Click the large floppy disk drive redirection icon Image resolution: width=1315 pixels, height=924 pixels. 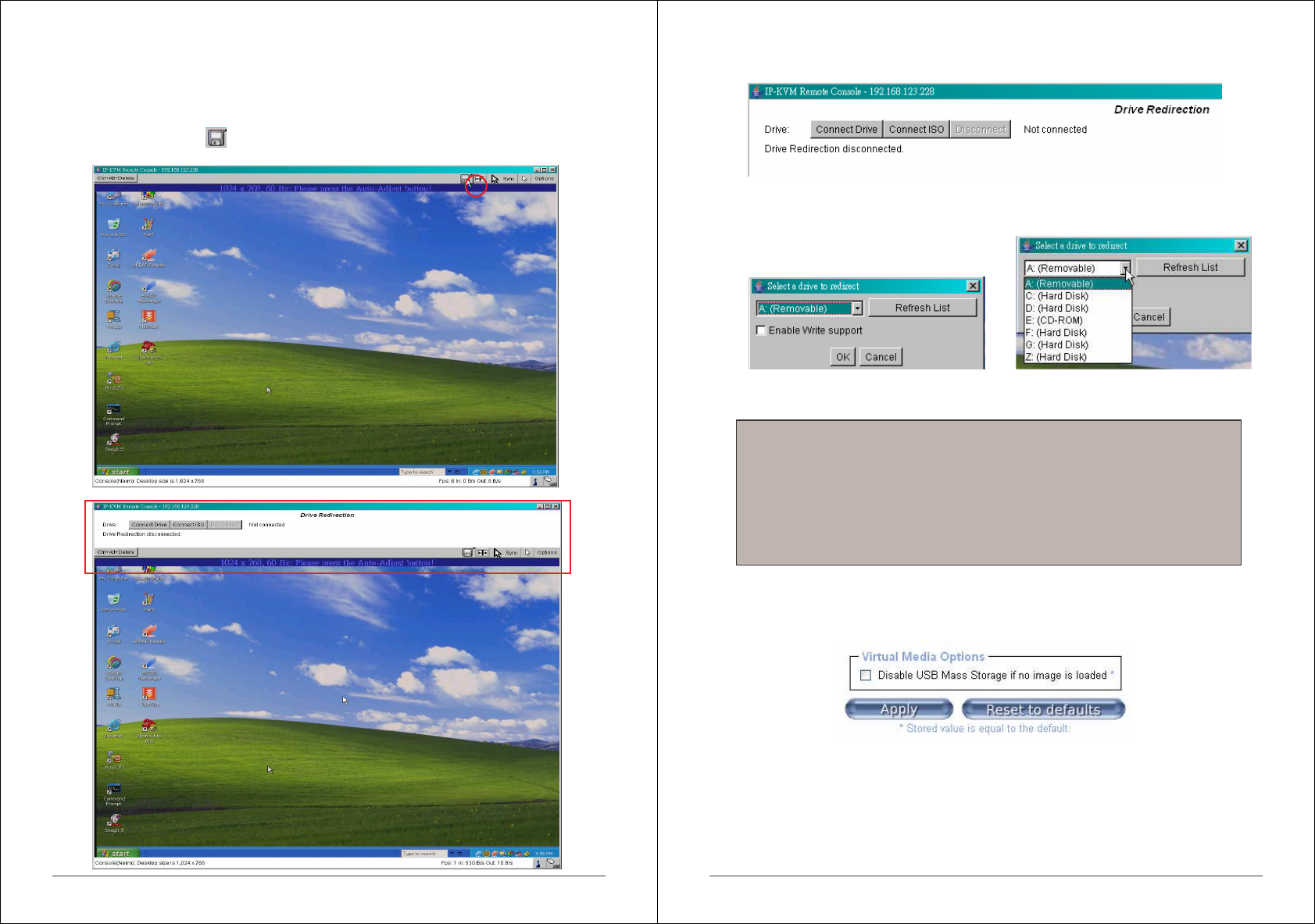[x=216, y=138]
